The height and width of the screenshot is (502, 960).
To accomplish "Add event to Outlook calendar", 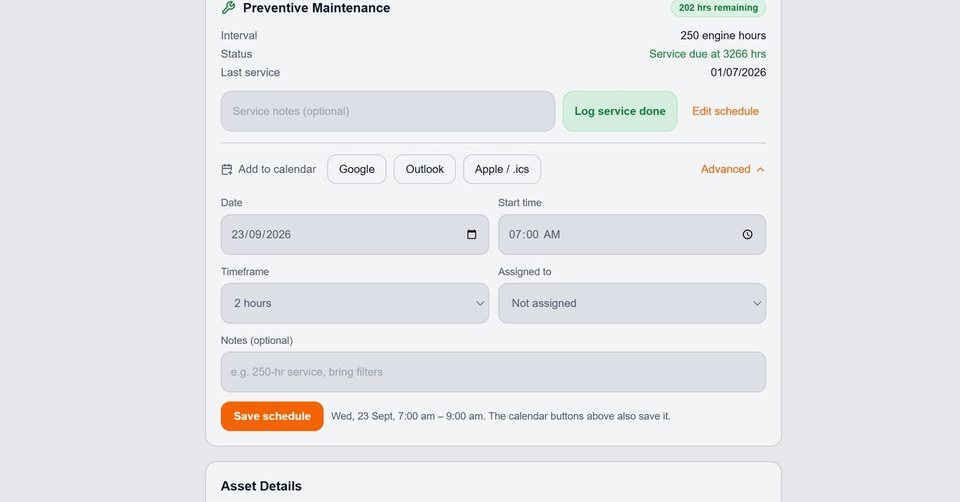I will click(424, 170).
